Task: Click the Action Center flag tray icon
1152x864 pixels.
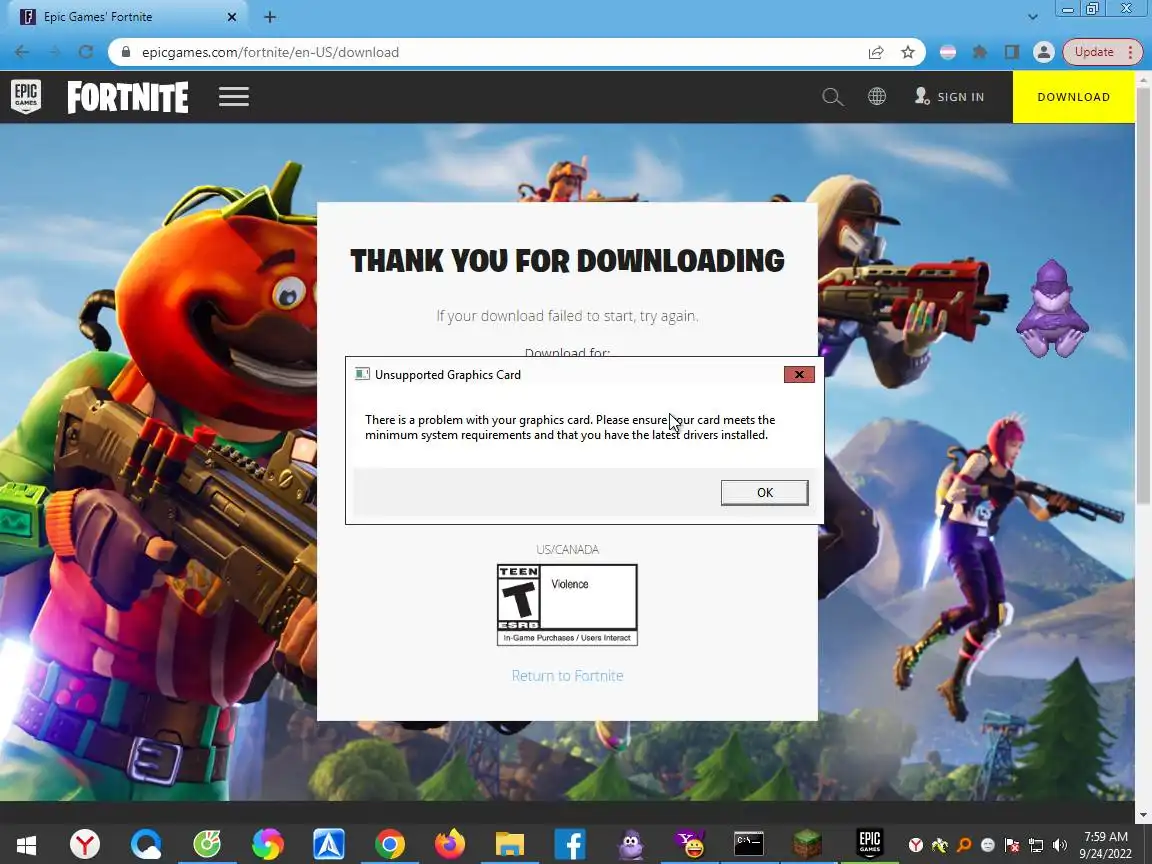Action: [1012, 845]
